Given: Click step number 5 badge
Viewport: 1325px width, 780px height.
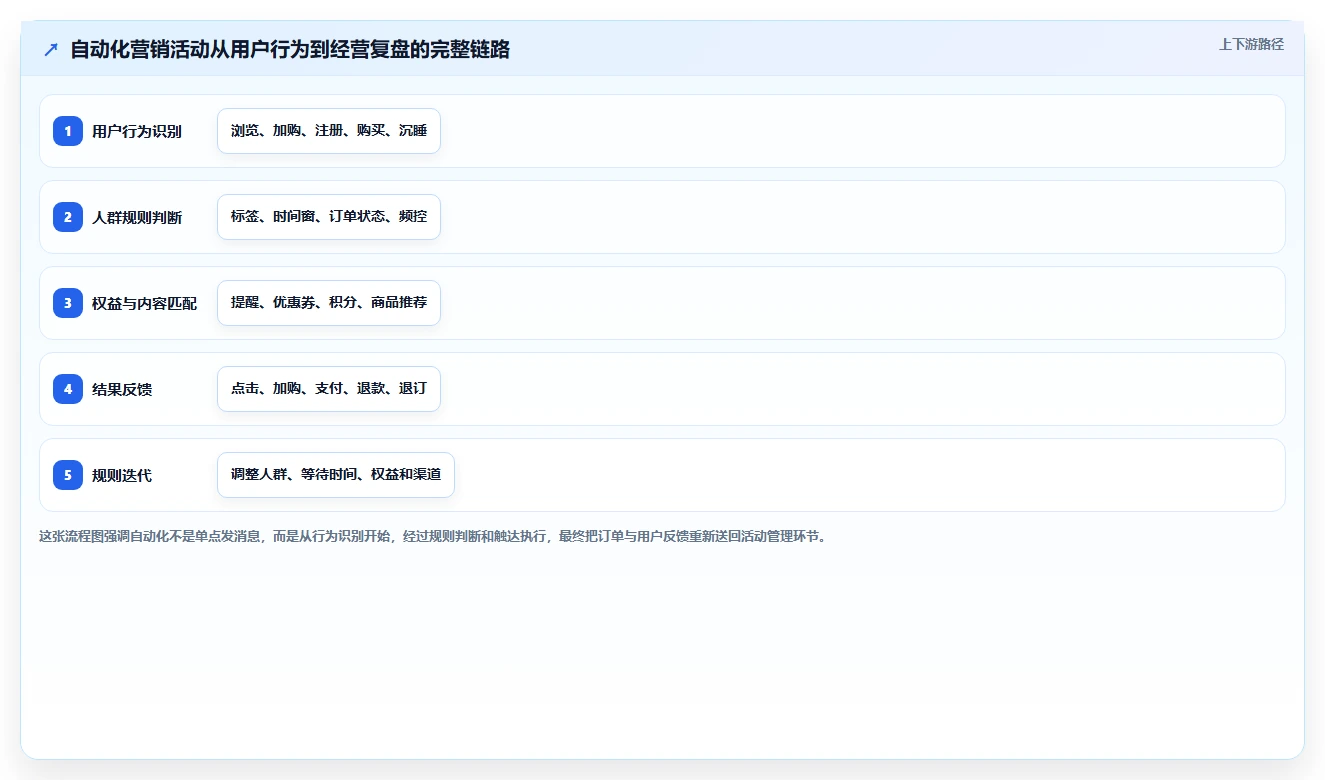Looking at the screenshot, I should (x=68, y=475).
